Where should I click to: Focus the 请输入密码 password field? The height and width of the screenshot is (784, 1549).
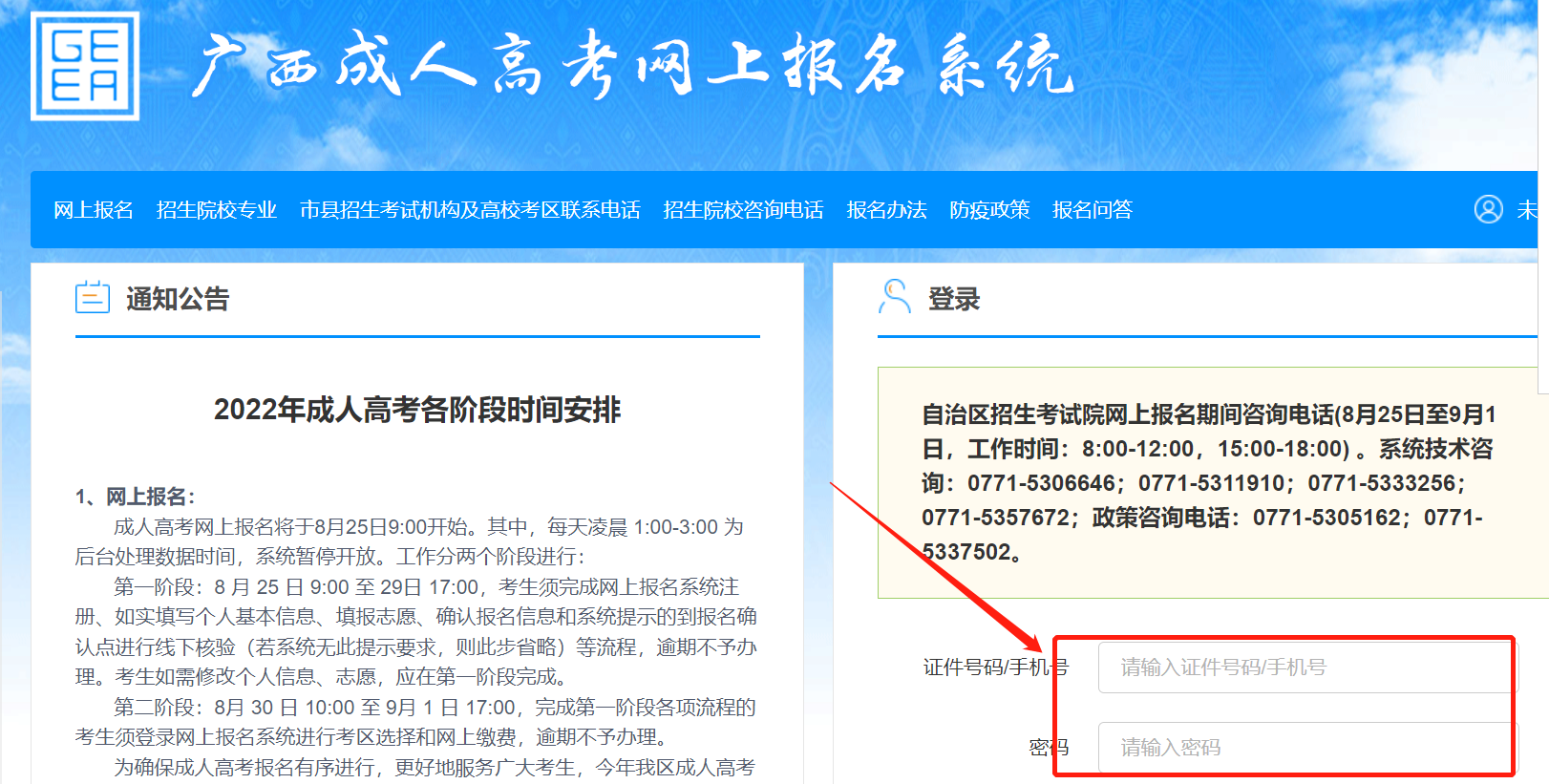coord(1307,748)
